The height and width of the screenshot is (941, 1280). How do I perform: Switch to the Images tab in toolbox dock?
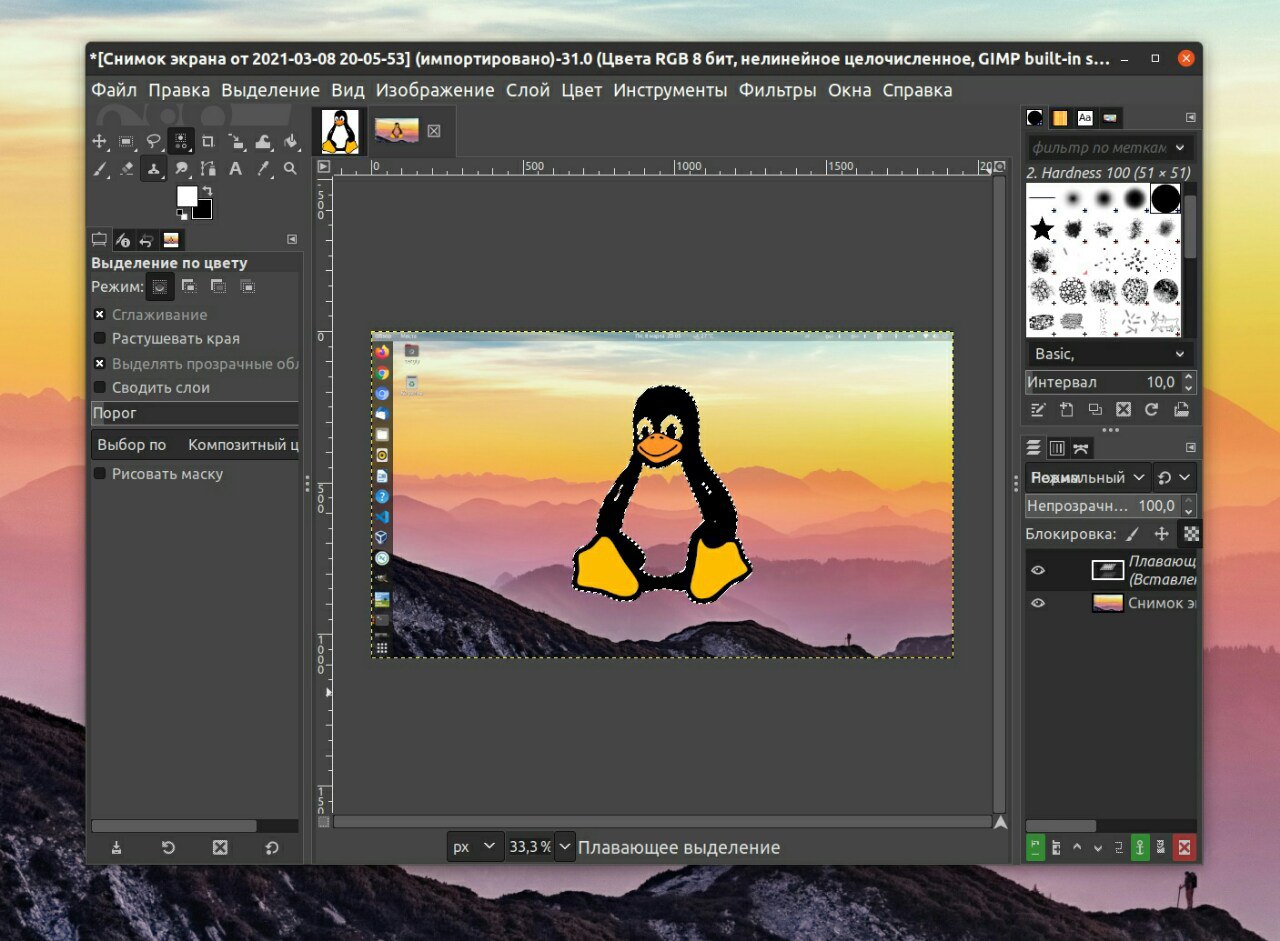171,239
